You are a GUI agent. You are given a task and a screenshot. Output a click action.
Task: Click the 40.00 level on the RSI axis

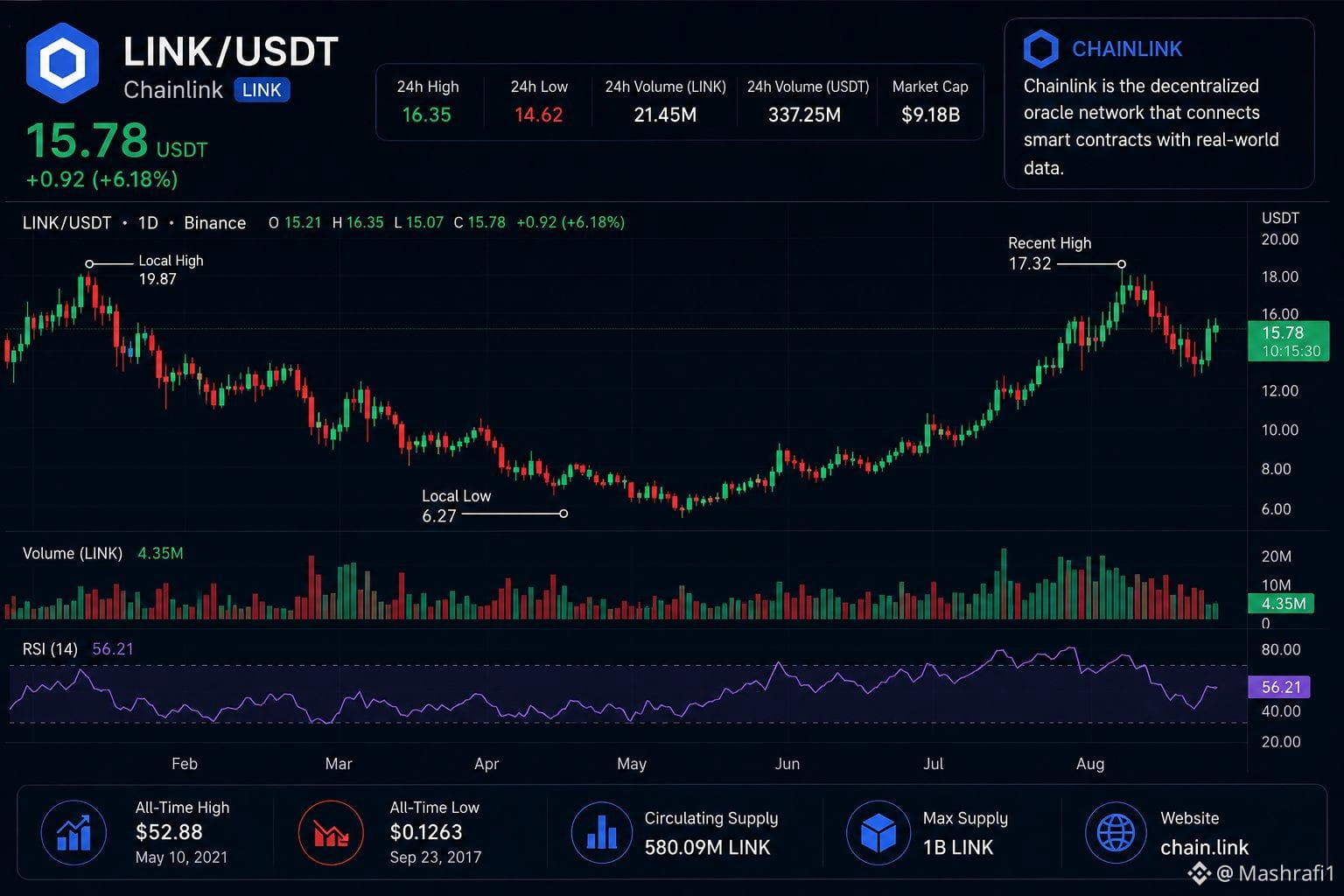tap(1280, 710)
